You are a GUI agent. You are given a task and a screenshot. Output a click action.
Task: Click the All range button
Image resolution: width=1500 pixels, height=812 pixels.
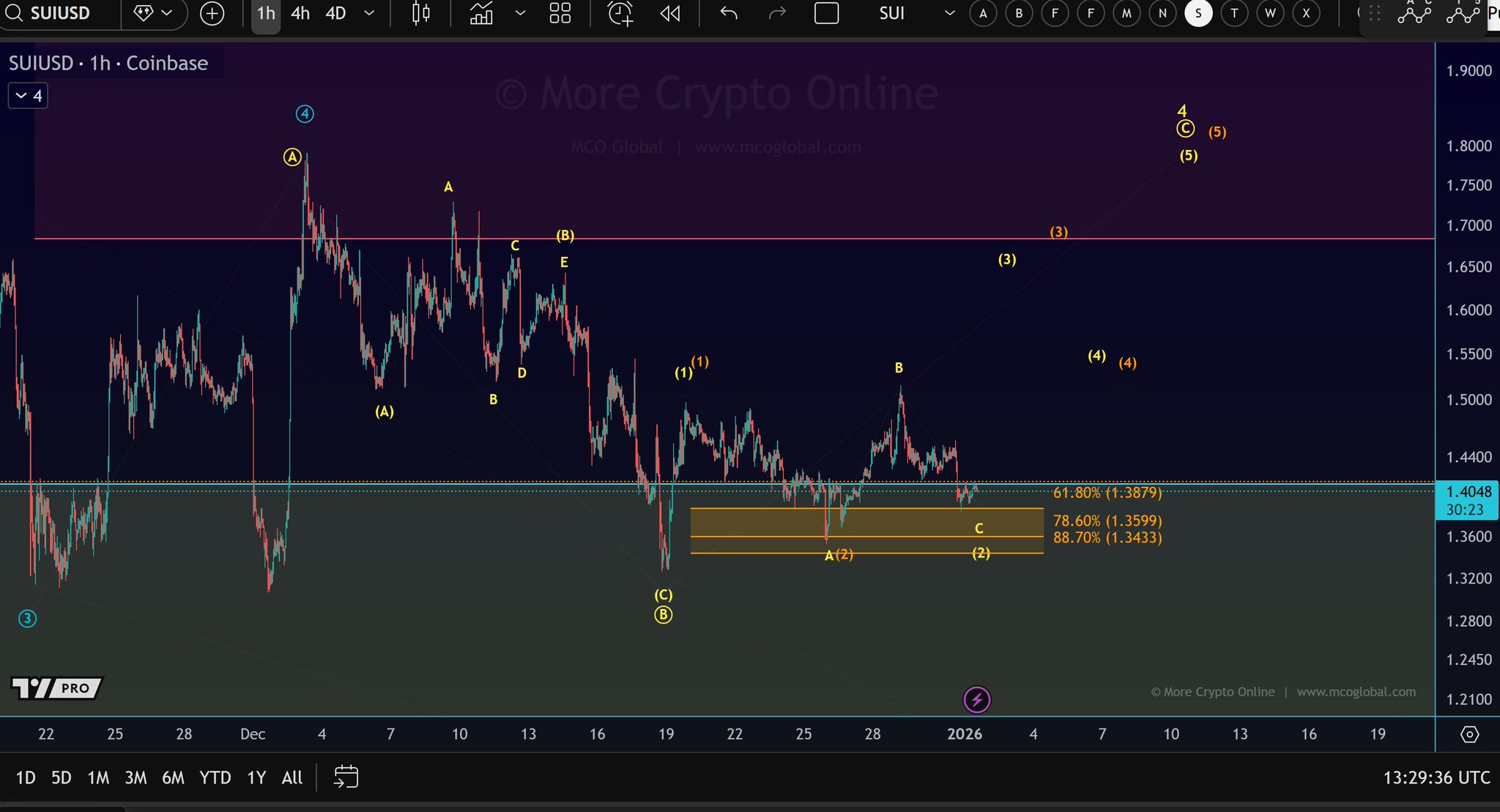[292, 778]
